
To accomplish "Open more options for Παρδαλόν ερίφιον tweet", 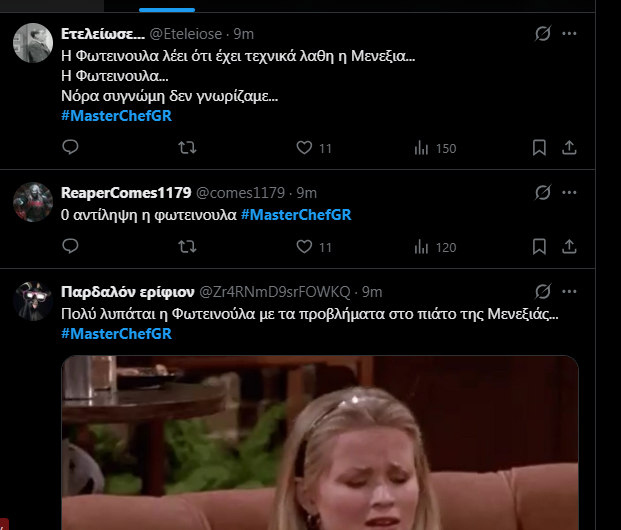I will click(569, 292).
